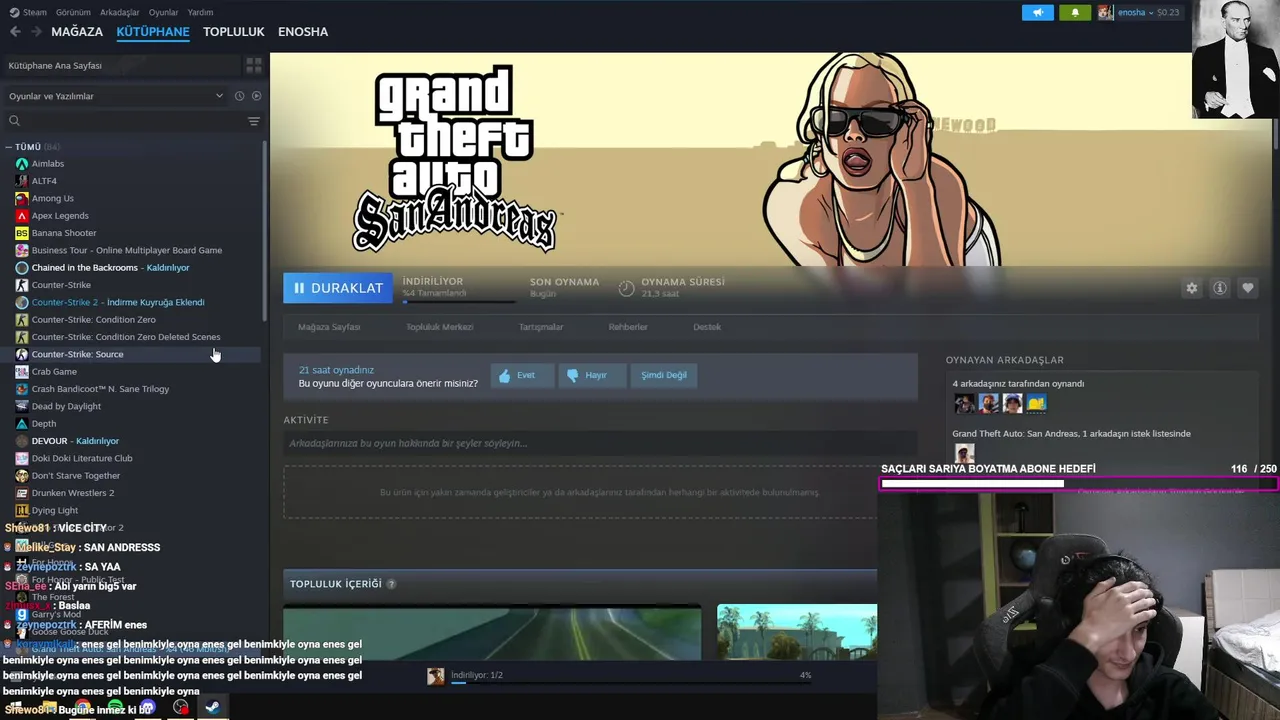Image resolution: width=1280 pixels, height=720 pixels.
Task: Open Rehberler link
Action: click(x=628, y=327)
